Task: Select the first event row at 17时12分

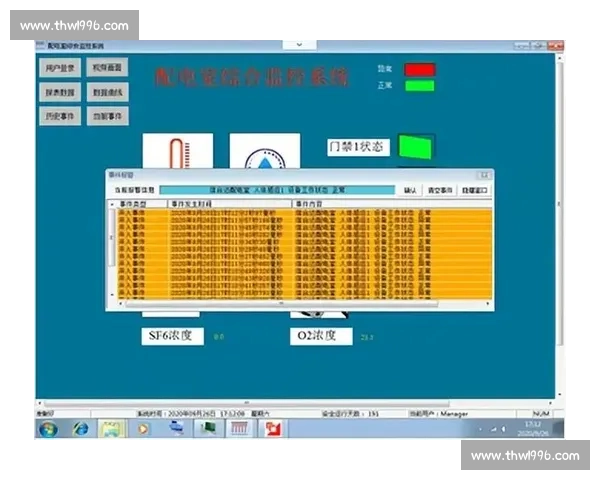Action: (304, 213)
